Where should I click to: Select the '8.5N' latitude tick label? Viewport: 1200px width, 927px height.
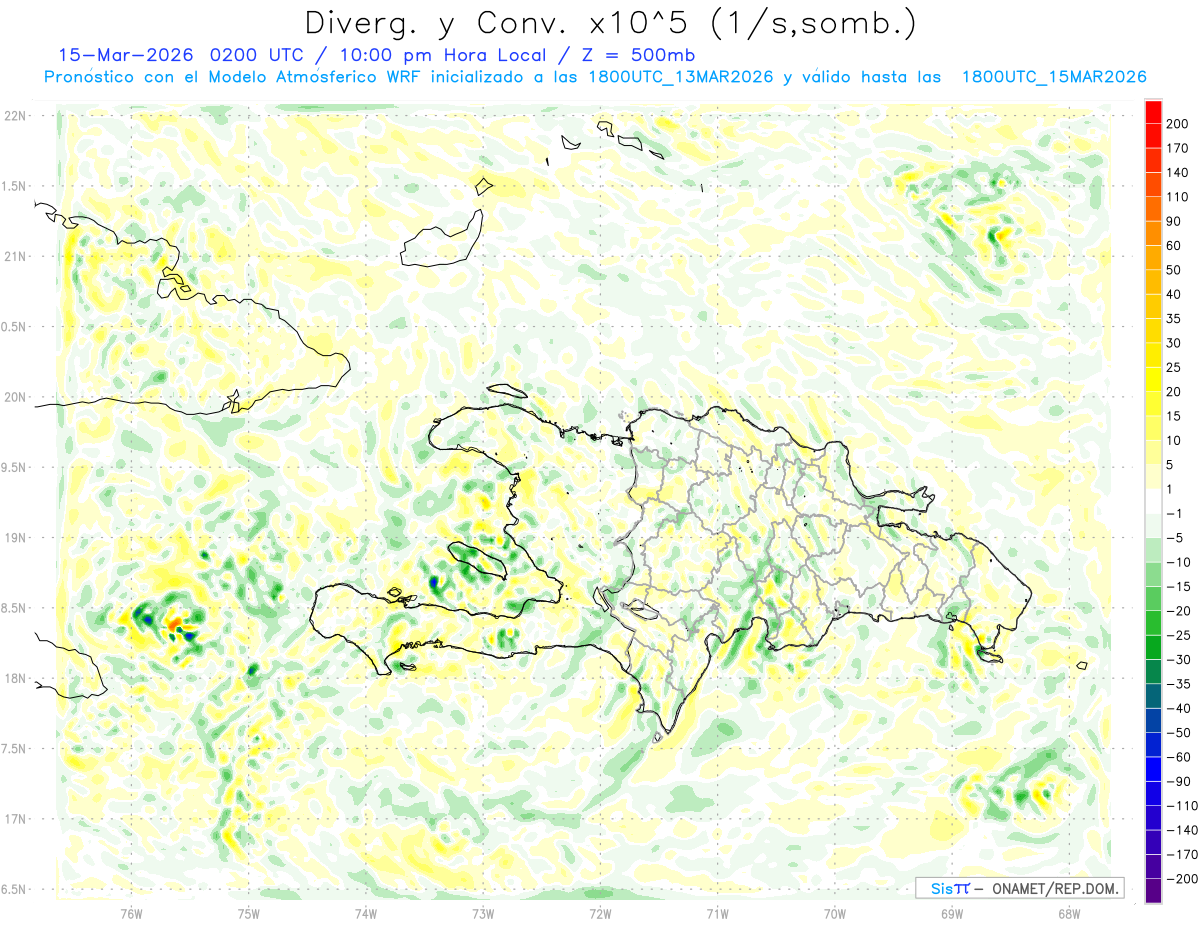(x=14, y=608)
